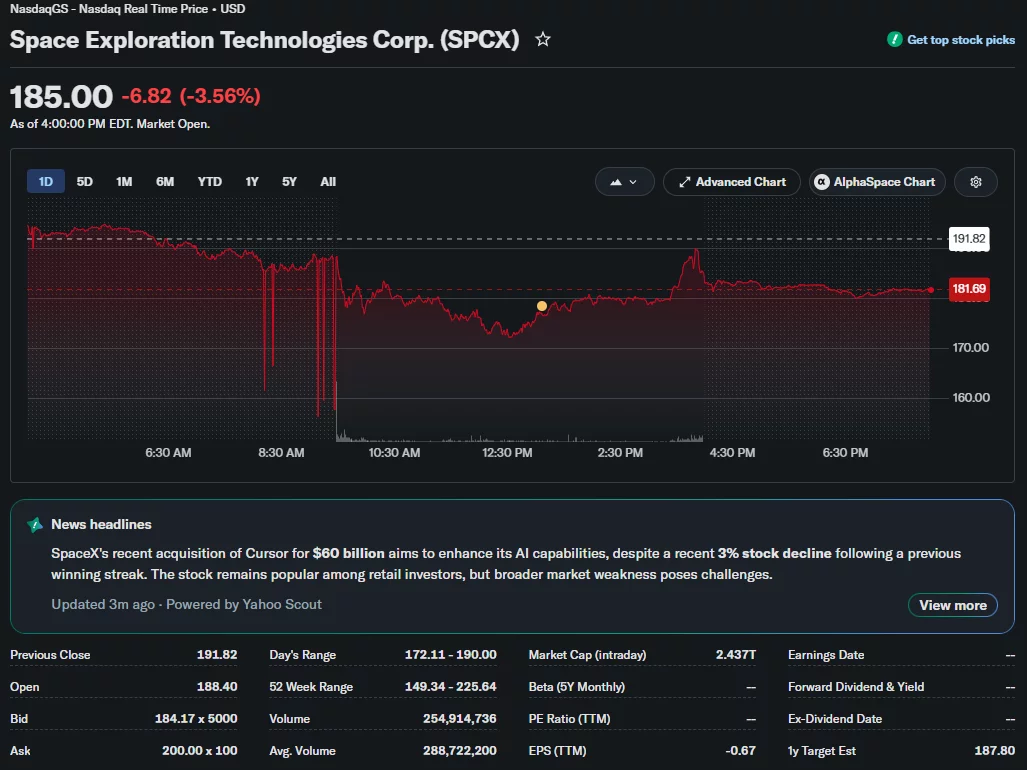The height and width of the screenshot is (770, 1027).
Task: Click the yellow event marker on chart
Action: (x=542, y=306)
